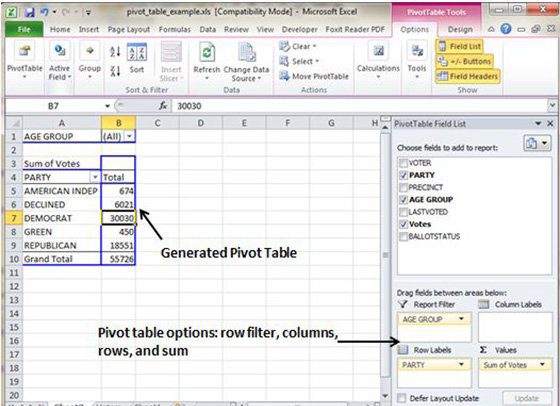Check the PRECINCT field checkbox
560x406 pixels.
coord(403,187)
